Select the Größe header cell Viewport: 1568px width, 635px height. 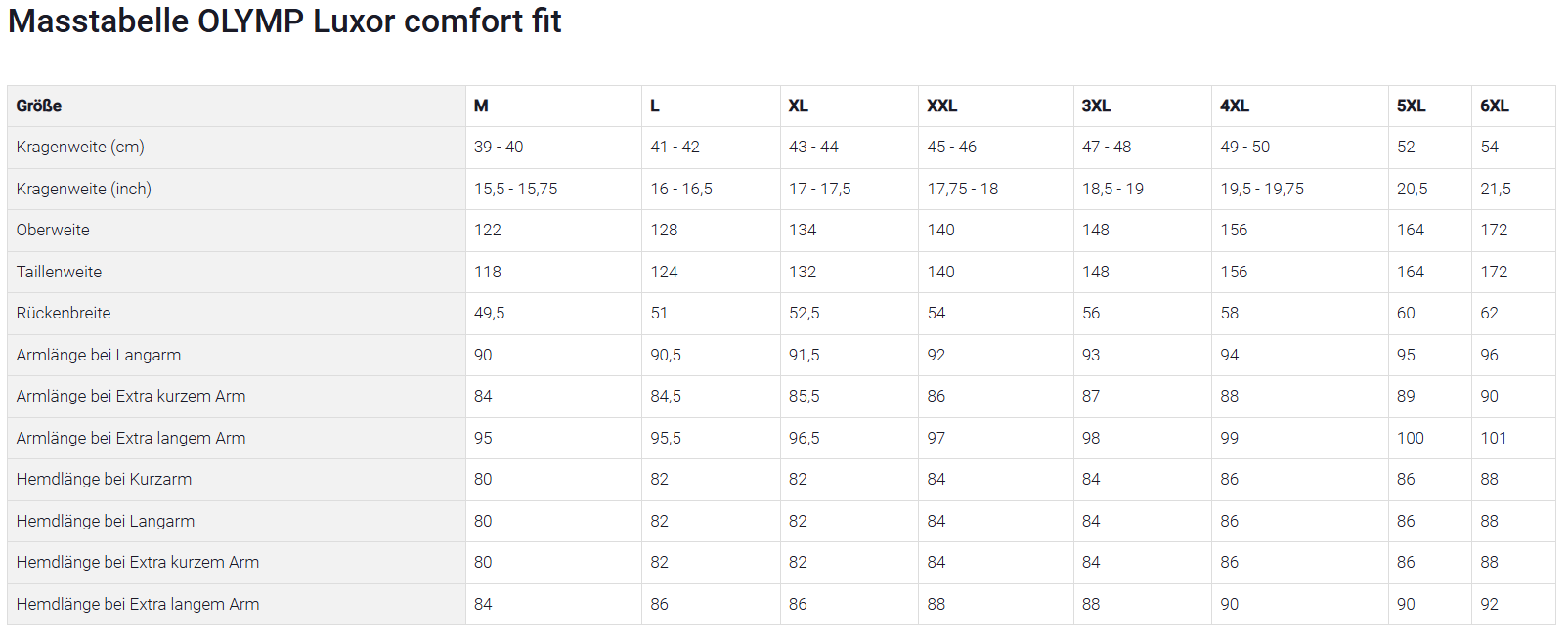[39, 106]
